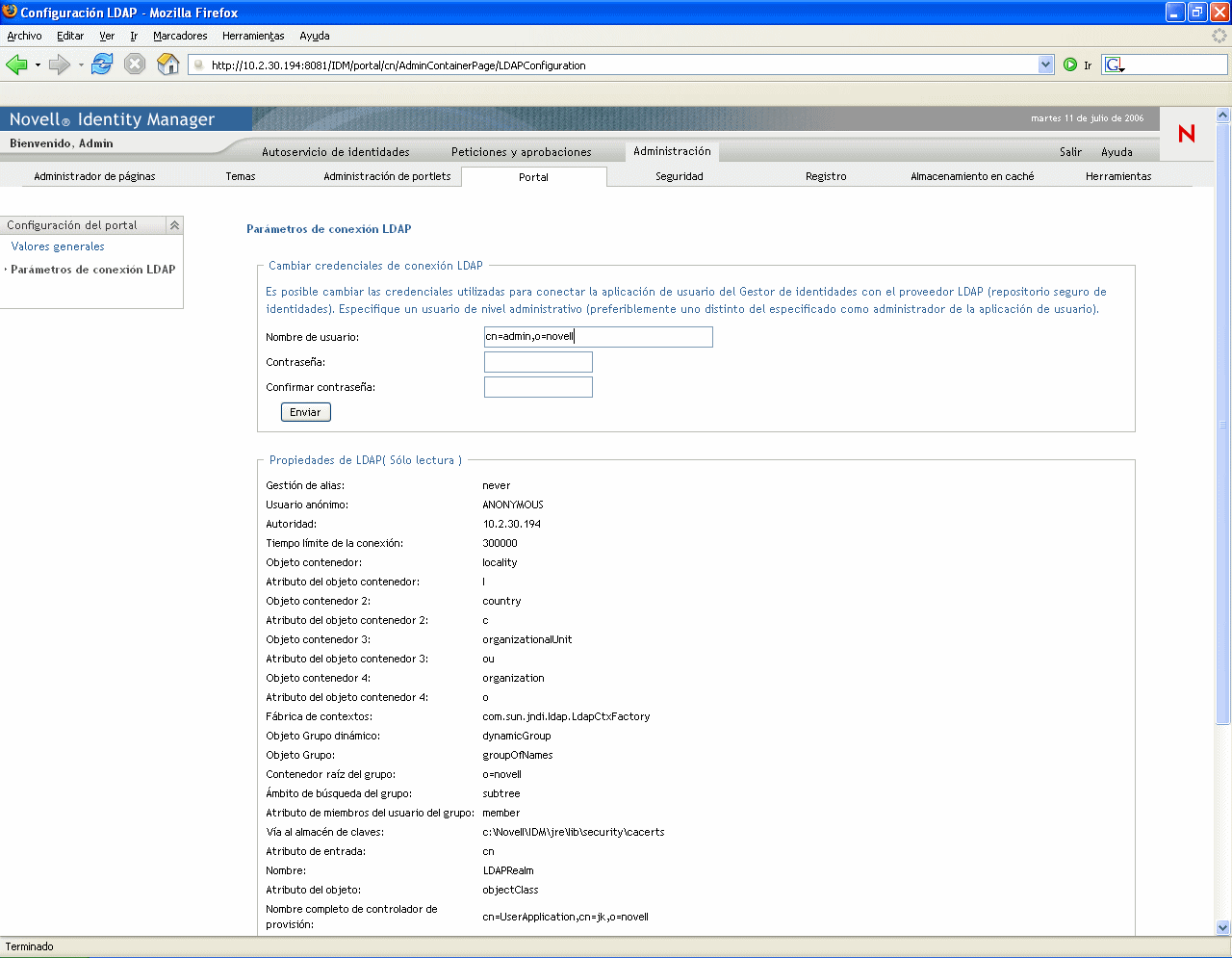Click the Google search engine icon
Screen dimensions: 1232x958
[1115, 65]
